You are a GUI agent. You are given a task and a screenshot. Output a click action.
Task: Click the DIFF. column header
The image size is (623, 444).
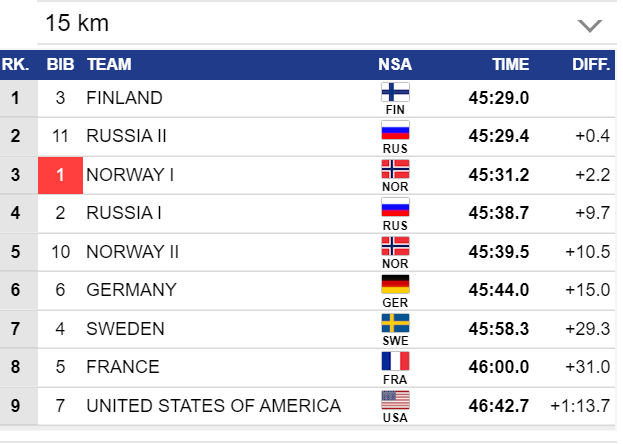(591, 65)
